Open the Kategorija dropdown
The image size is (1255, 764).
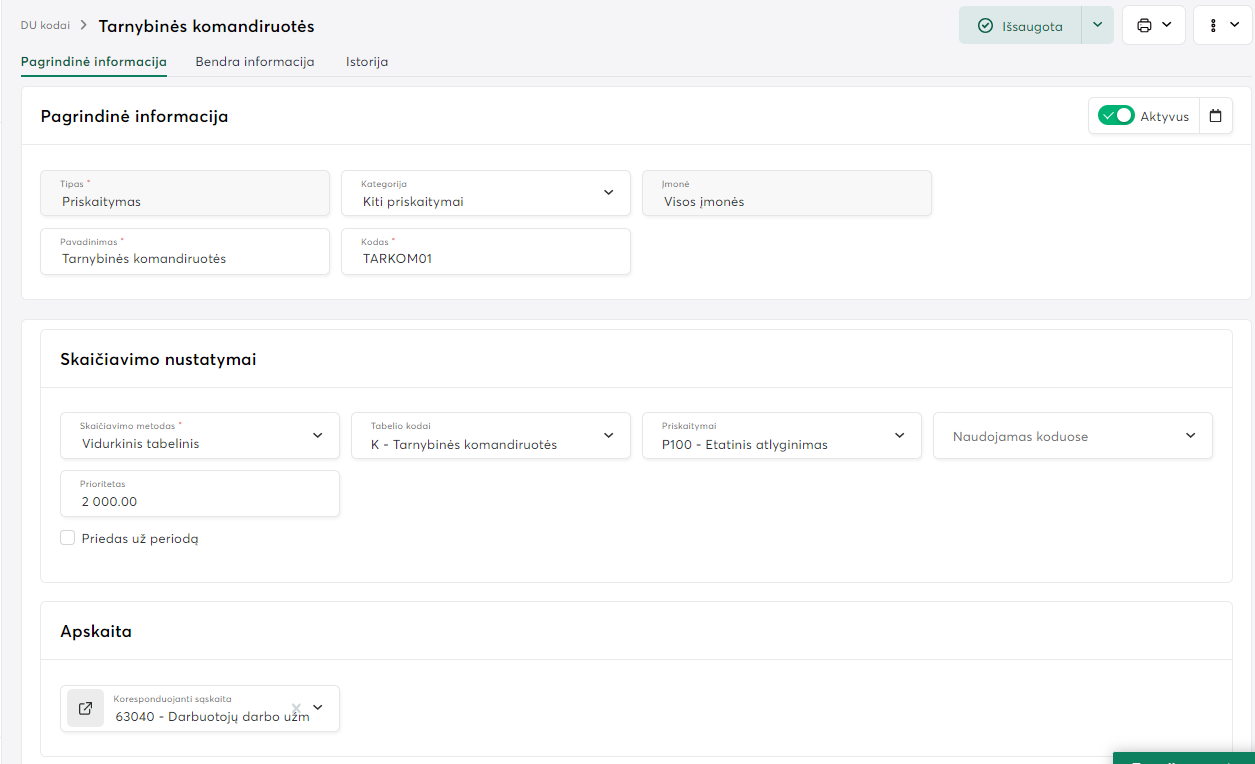486,193
